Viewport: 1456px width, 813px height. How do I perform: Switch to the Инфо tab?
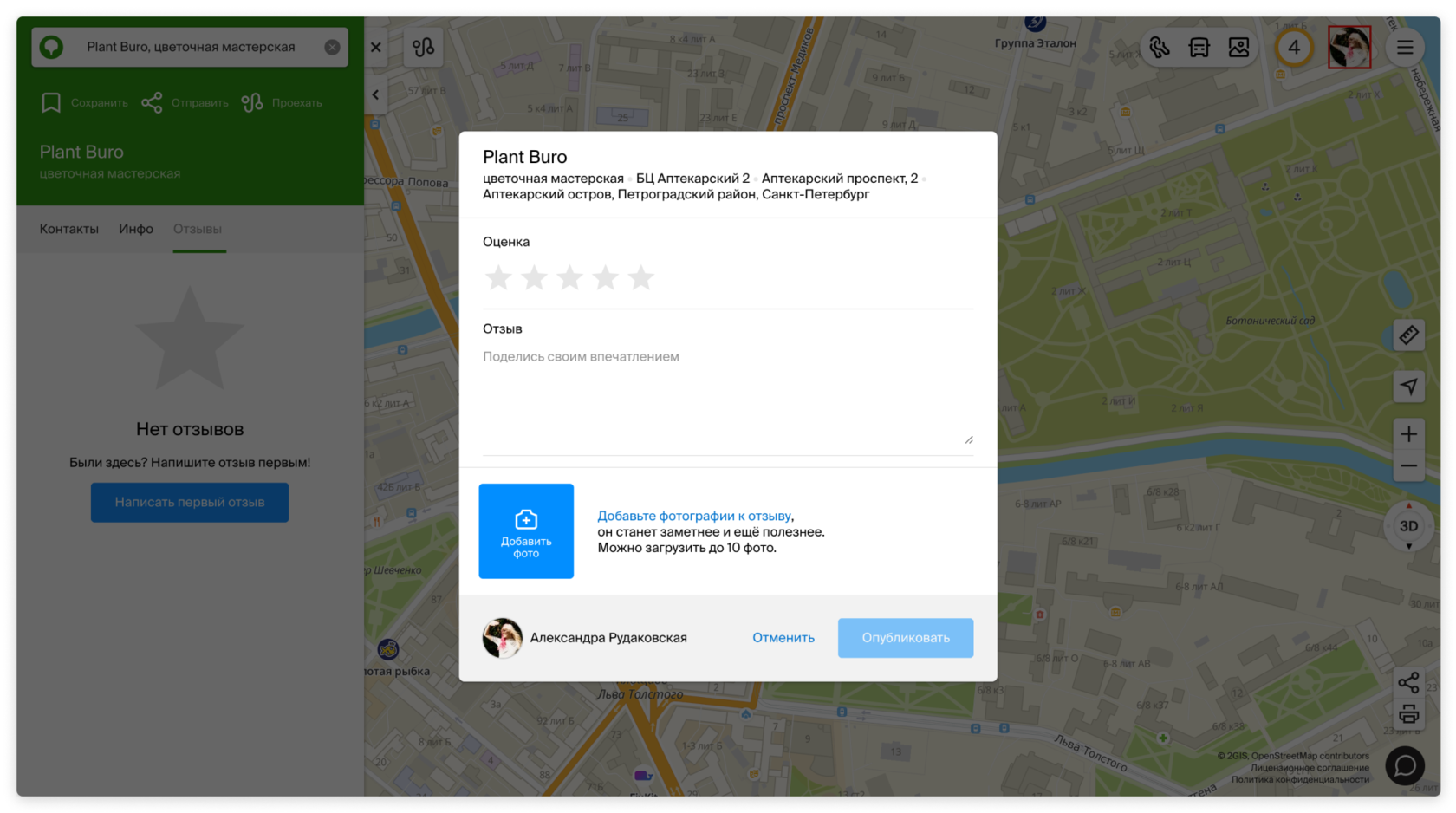coord(136,229)
